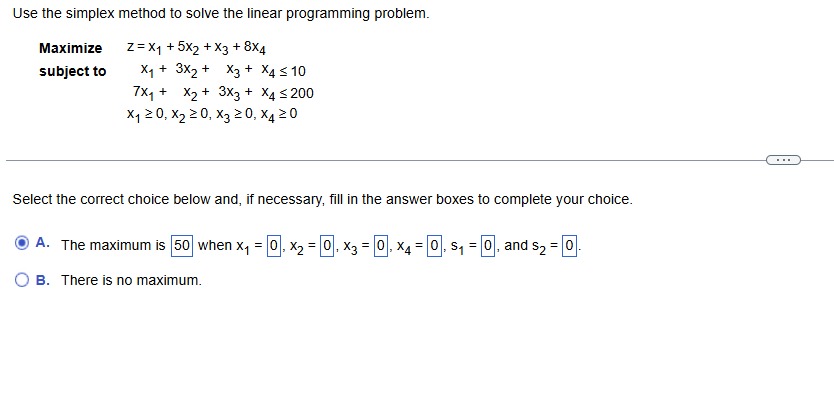Click the constraint ending in ≤ 200
834x413 pixels.
point(223,93)
